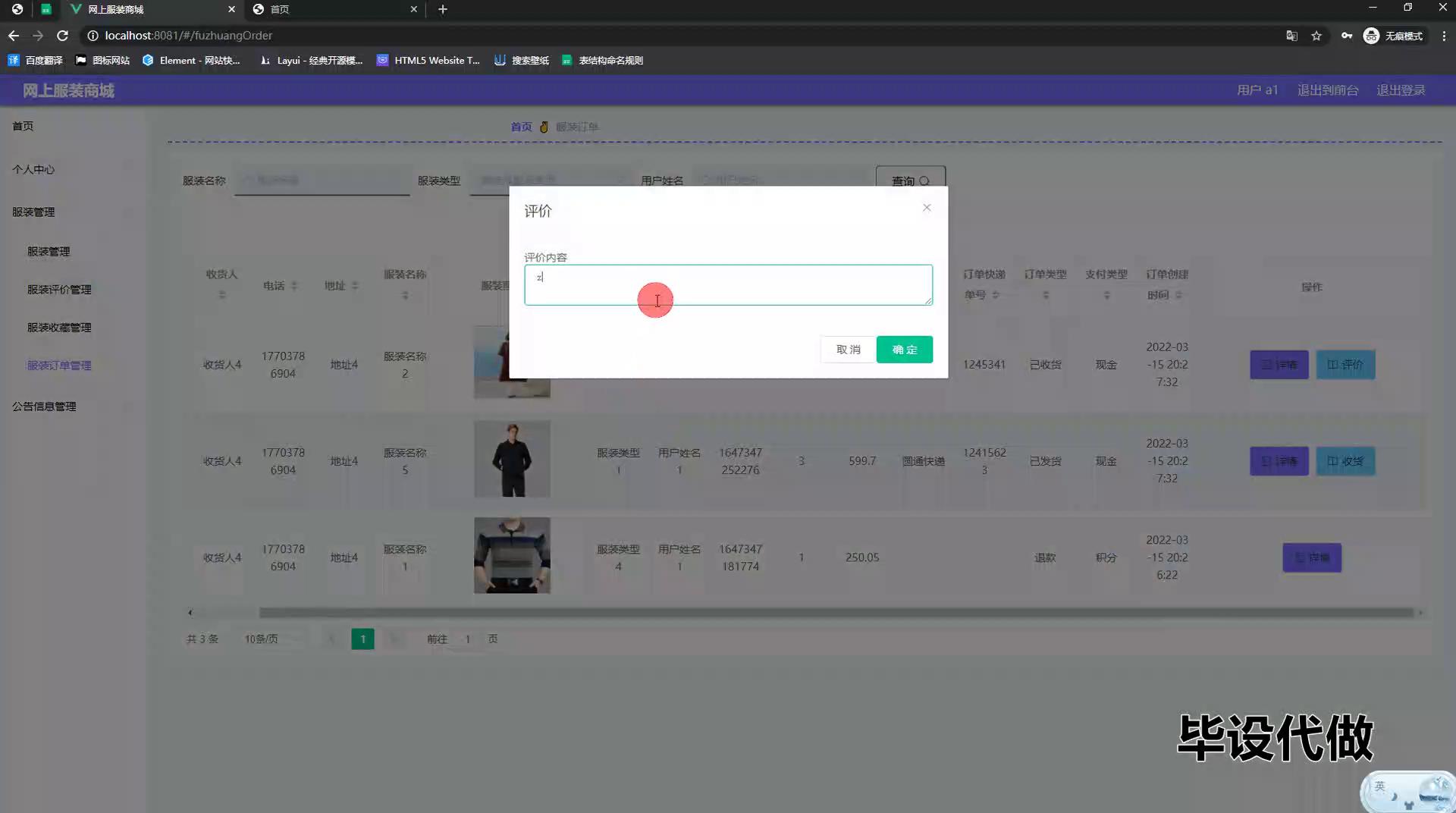Expand 个人中心 sidebar menu
This screenshot has width=1456, height=813.
pos(33,169)
